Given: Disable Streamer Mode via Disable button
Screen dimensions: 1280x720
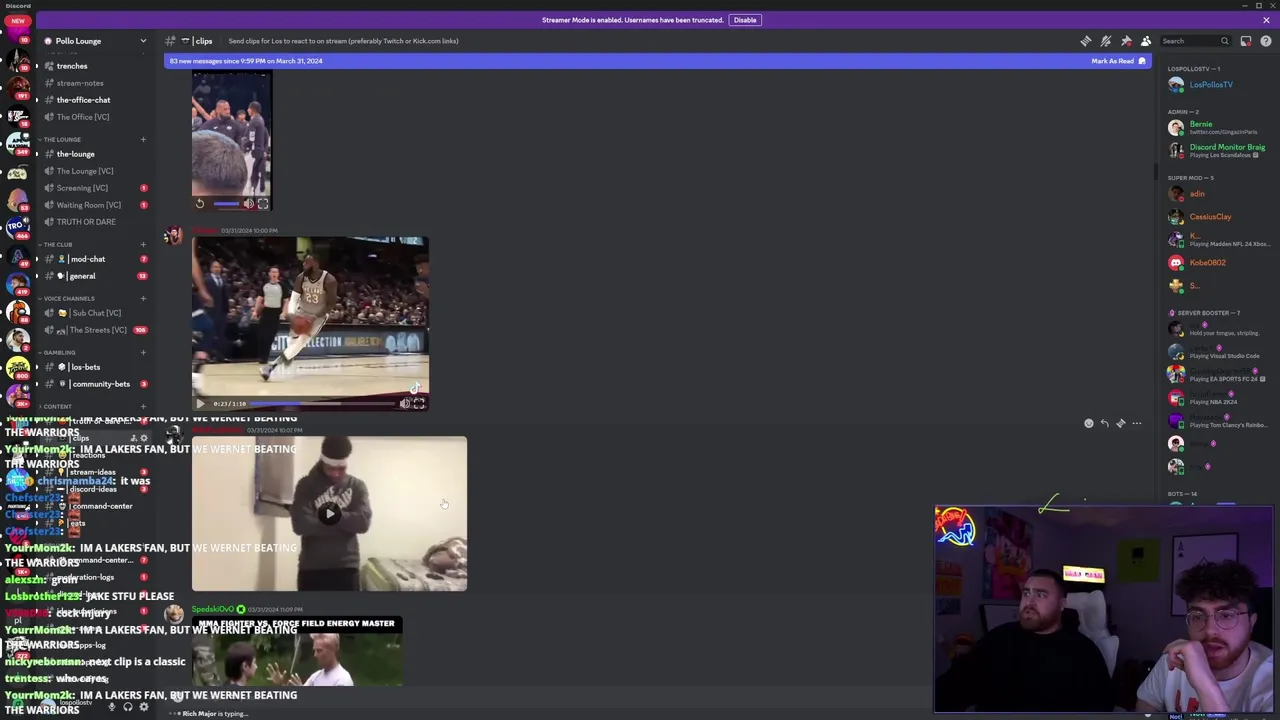Looking at the screenshot, I should [745, 20].
